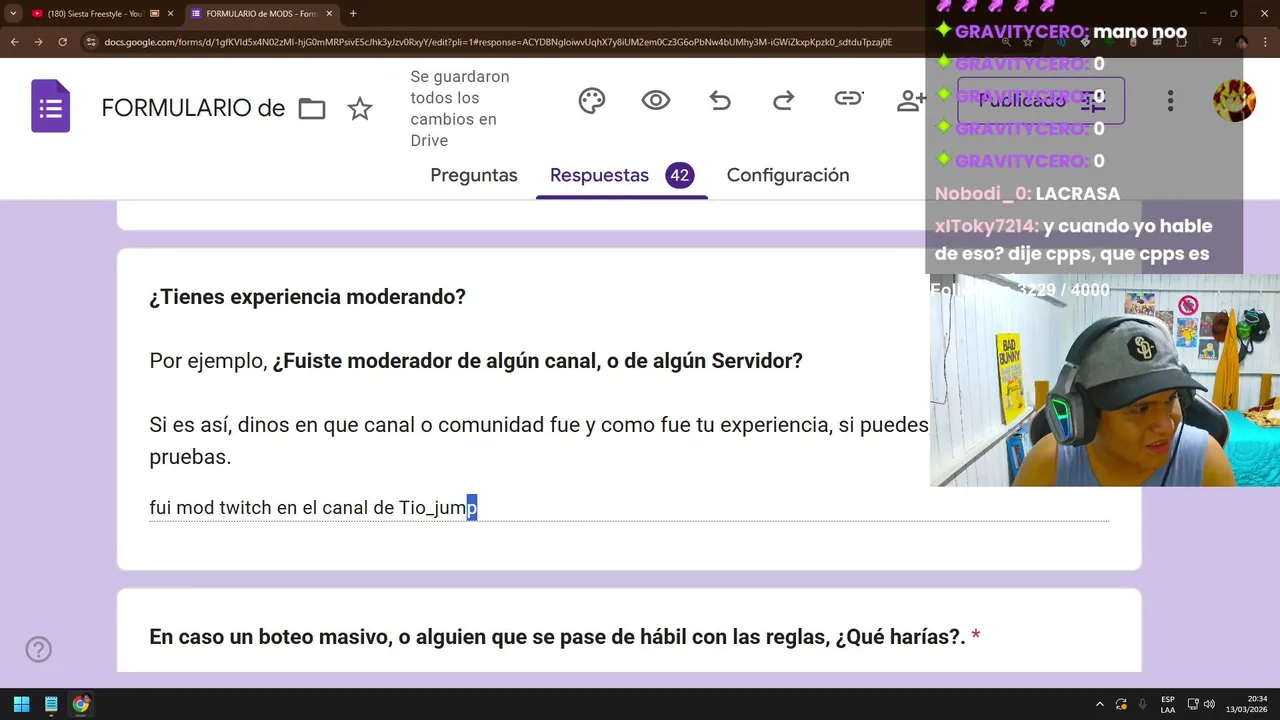This screenshot has width=1280, height=720.
Task: Open the network tray icon
Action: pos(1193,704)
